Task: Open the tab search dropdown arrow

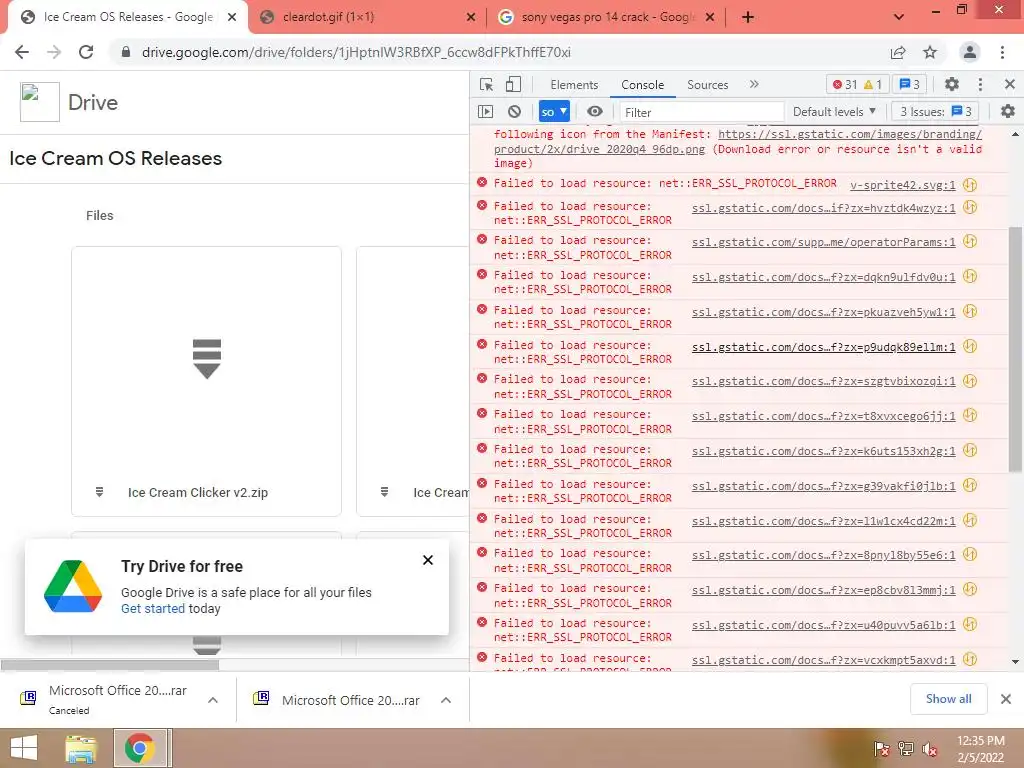Action: click(899, 17)
